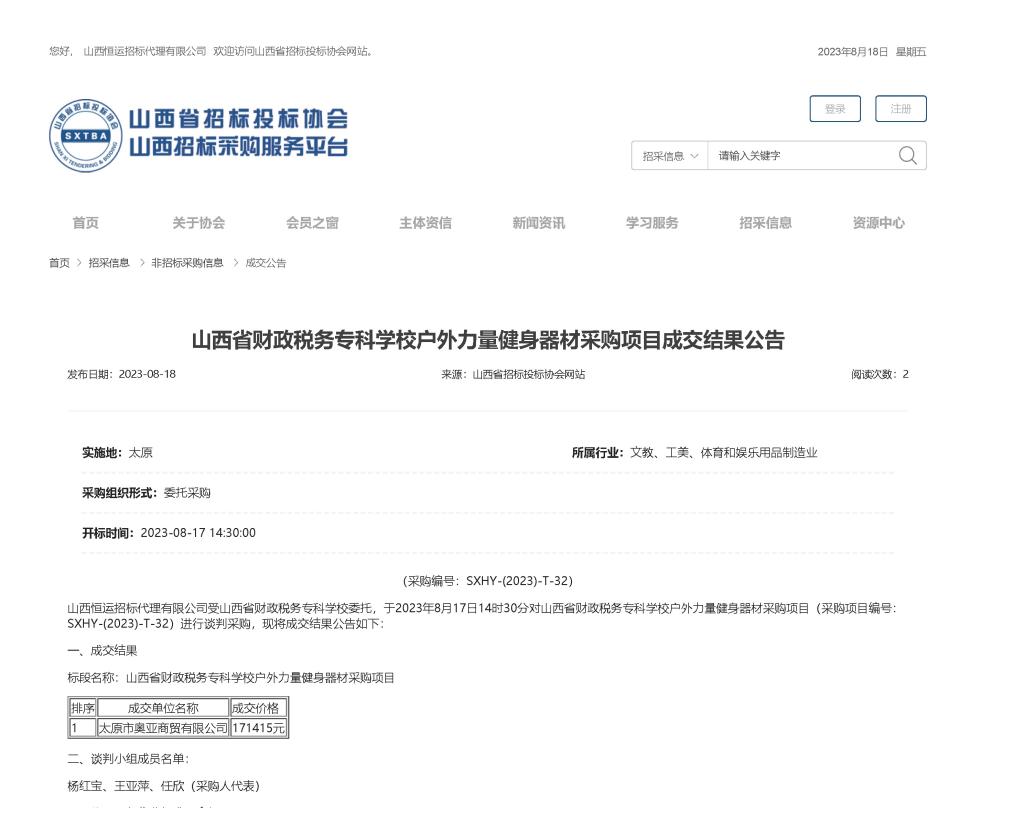Screen dimensions: 1024x835
Task: Click the 招采信息 breadcrumb link
Action: click(x=109, y=263)
